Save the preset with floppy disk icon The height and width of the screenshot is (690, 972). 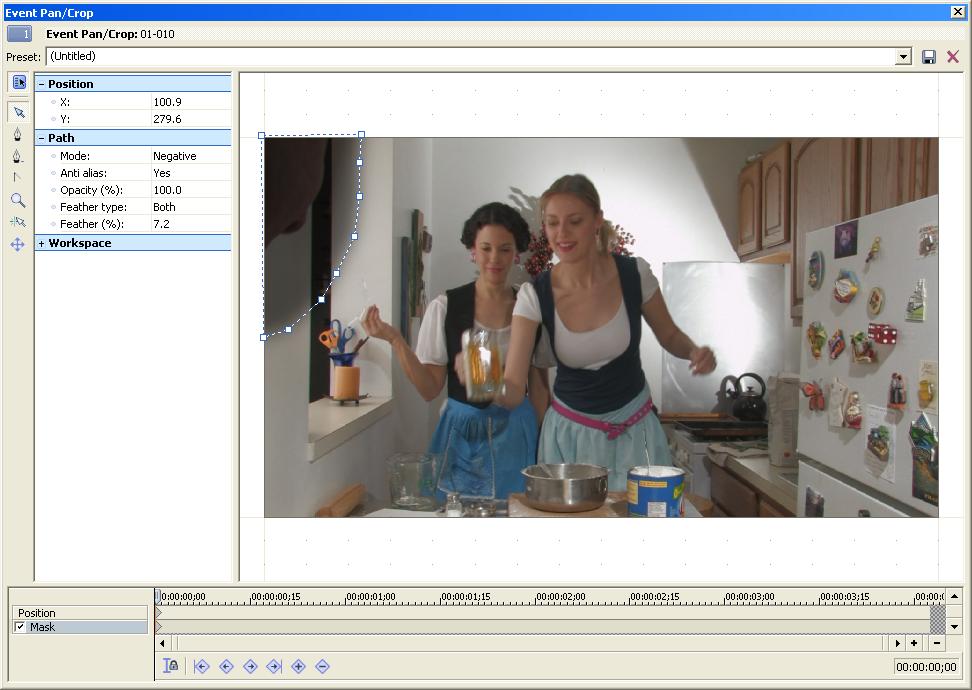[x=929, y=57]
